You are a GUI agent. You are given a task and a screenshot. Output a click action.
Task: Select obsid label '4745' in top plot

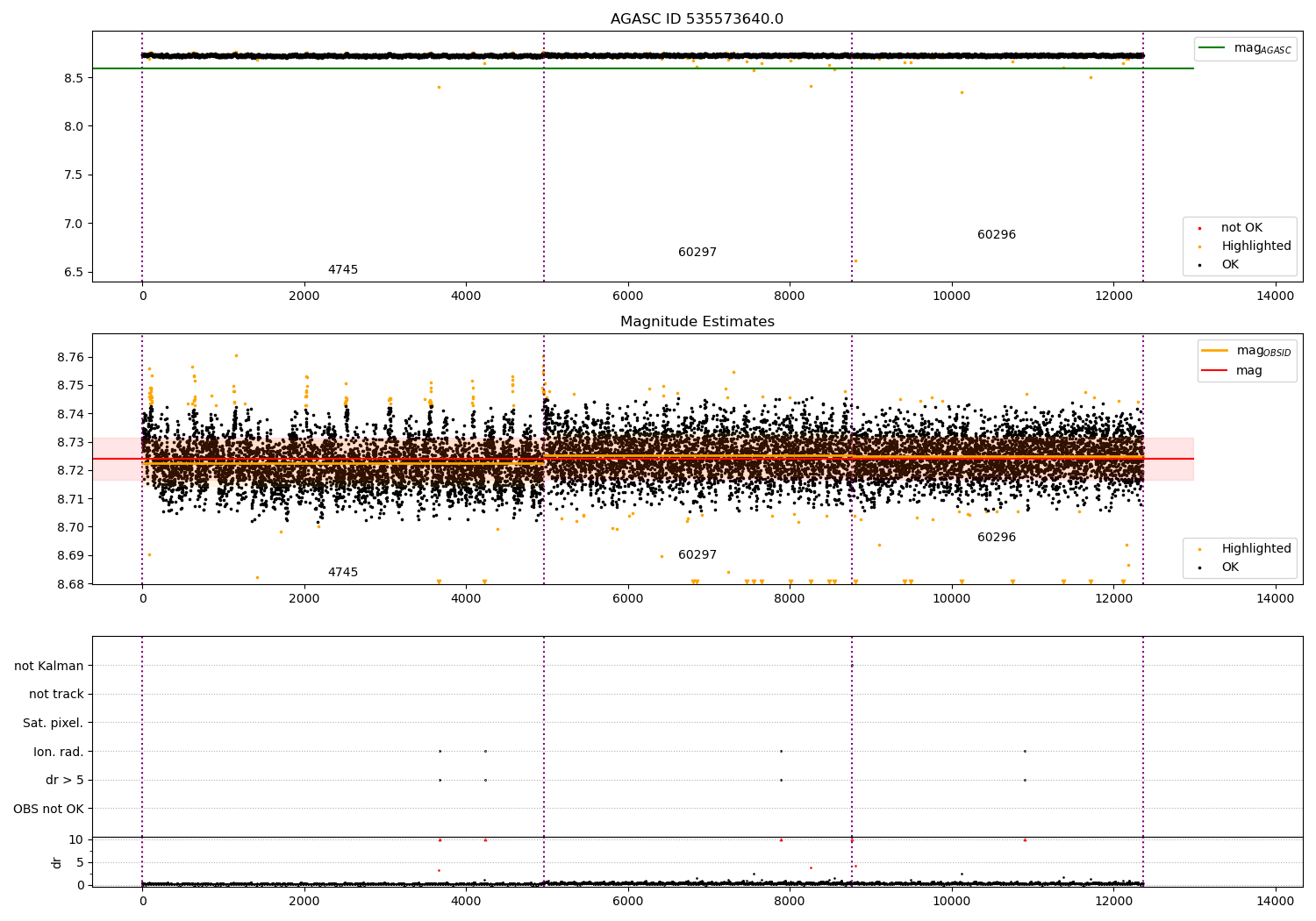click(x=343, y=269)
